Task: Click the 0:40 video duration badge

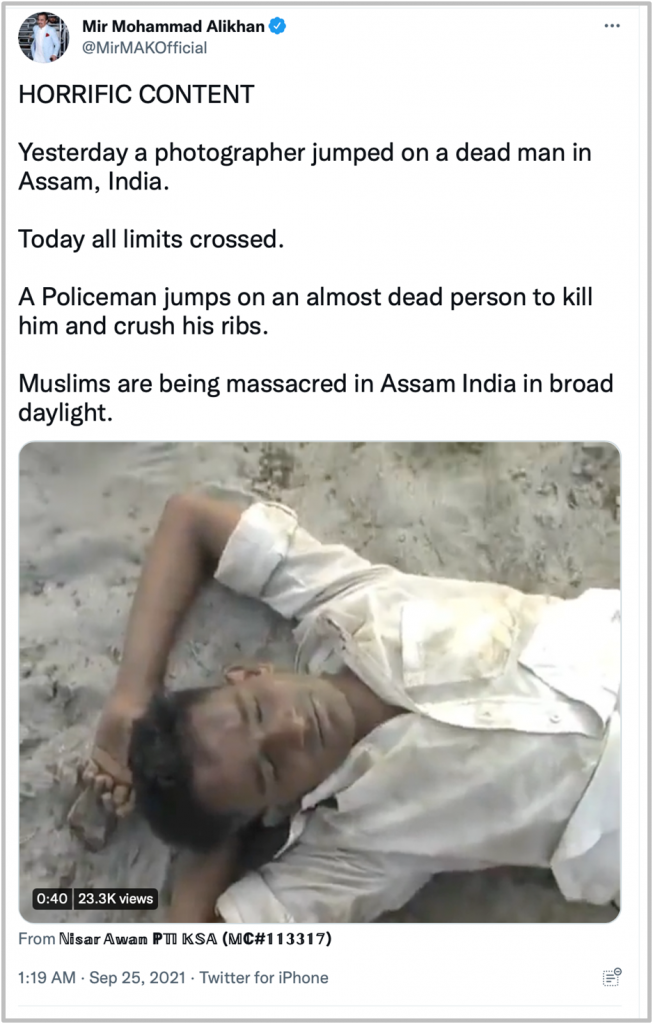Action: (x=52, y=899)
